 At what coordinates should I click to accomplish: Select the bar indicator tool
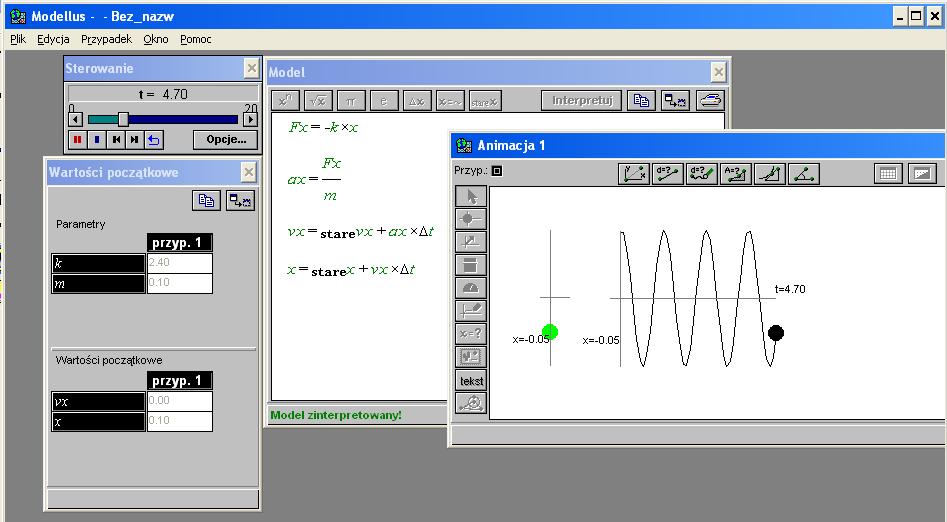(x=470, y=265)
